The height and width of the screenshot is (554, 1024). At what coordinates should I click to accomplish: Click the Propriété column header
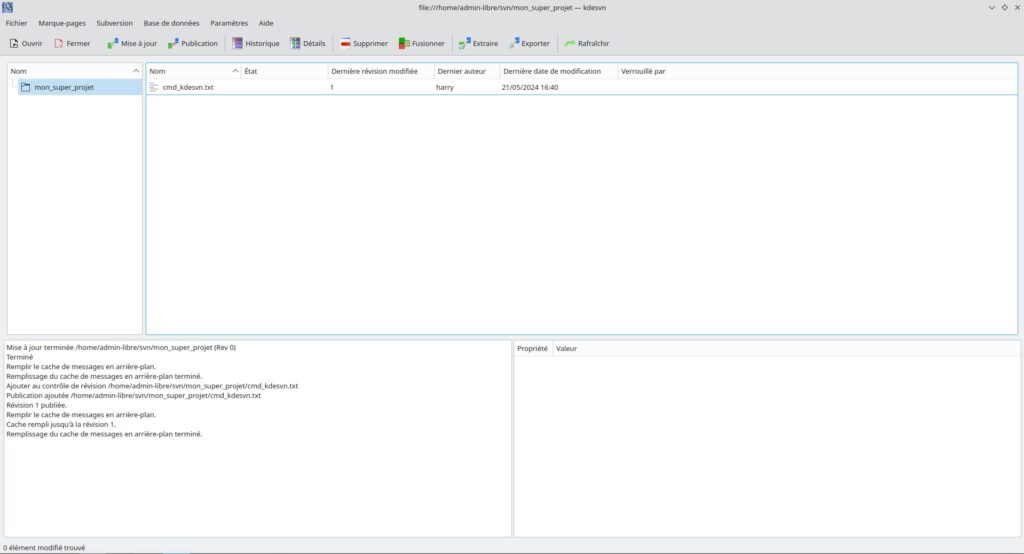click(x=532, y=349)
